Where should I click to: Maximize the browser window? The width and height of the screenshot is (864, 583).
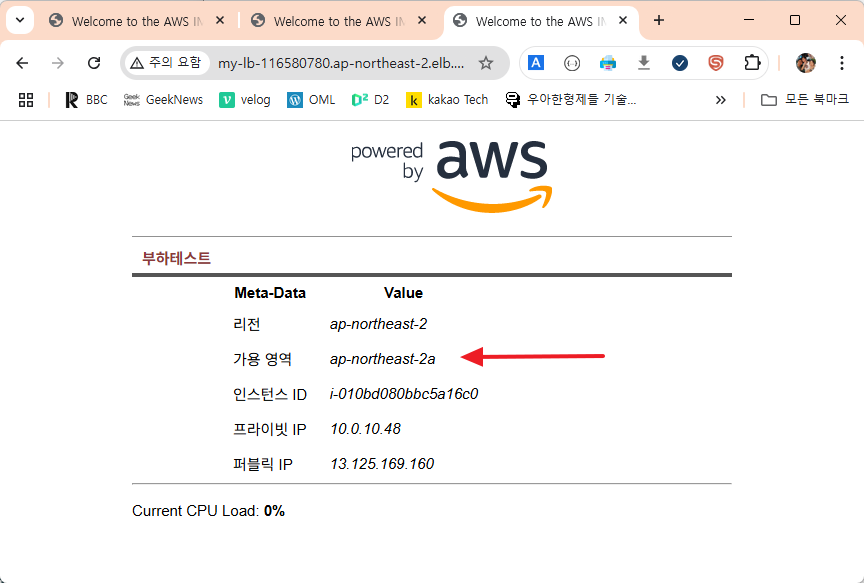pos(795,20)
